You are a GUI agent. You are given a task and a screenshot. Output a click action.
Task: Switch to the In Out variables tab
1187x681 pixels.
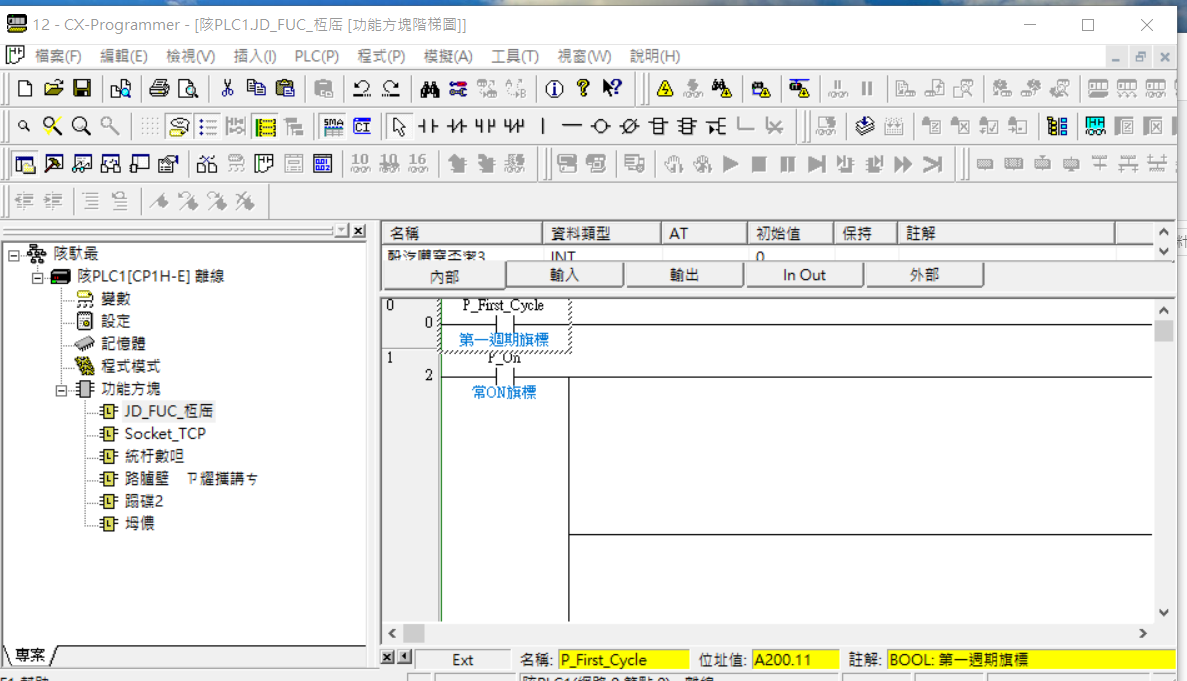(804, 275)
